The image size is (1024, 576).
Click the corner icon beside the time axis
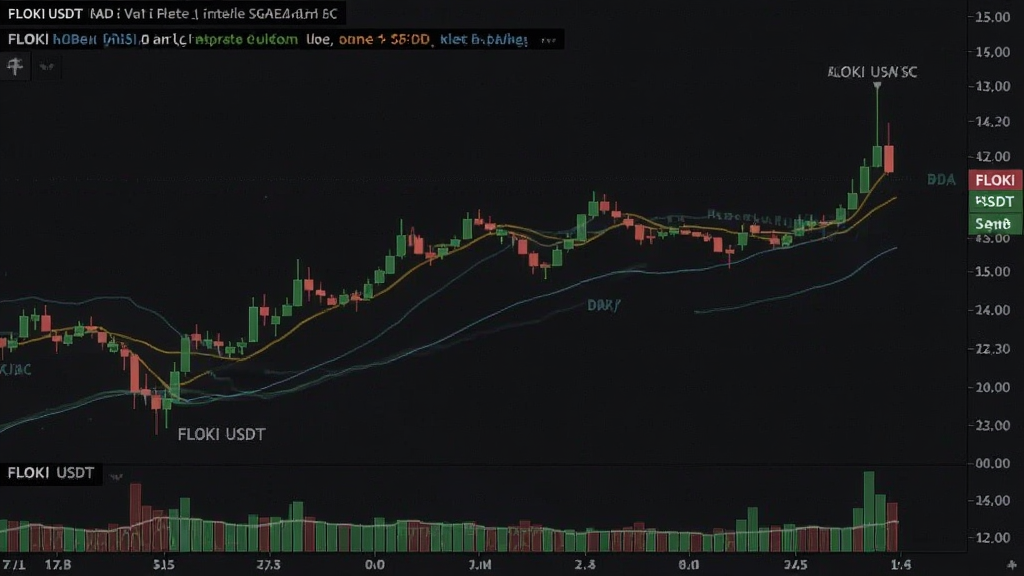(1012, 564)
